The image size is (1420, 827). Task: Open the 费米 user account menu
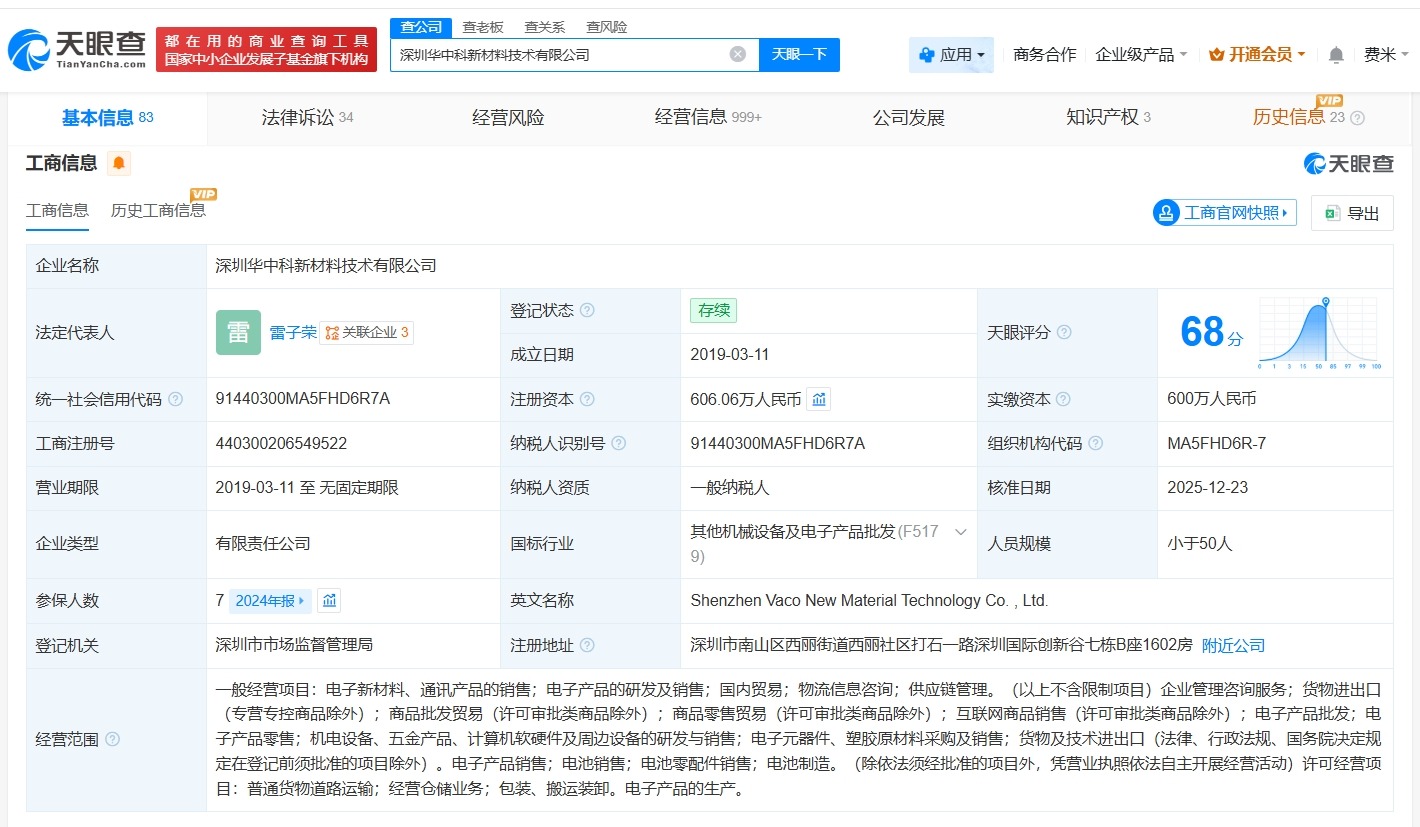tap(1380, 55)
